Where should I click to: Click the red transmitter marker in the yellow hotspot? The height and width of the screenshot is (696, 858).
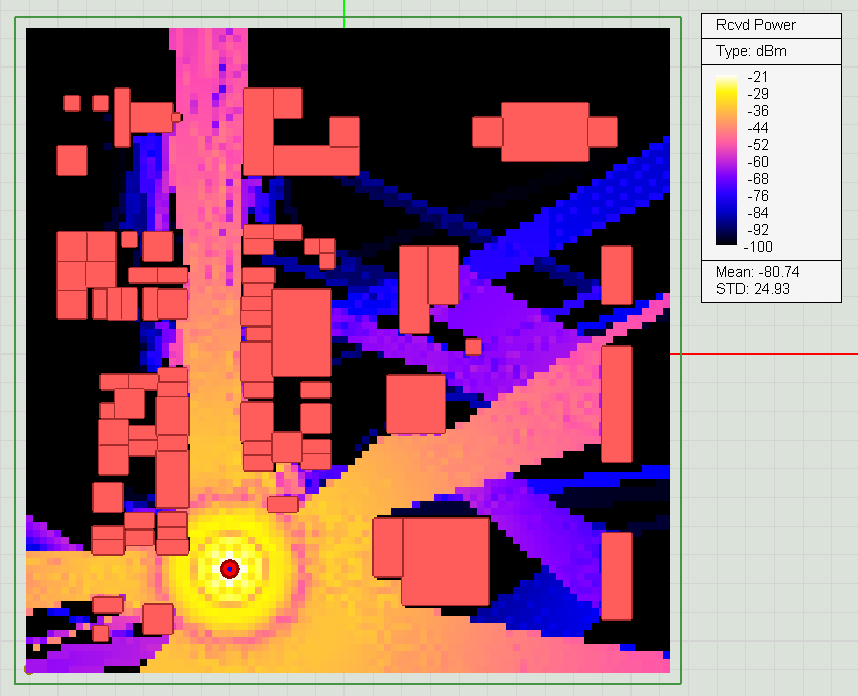230,569
